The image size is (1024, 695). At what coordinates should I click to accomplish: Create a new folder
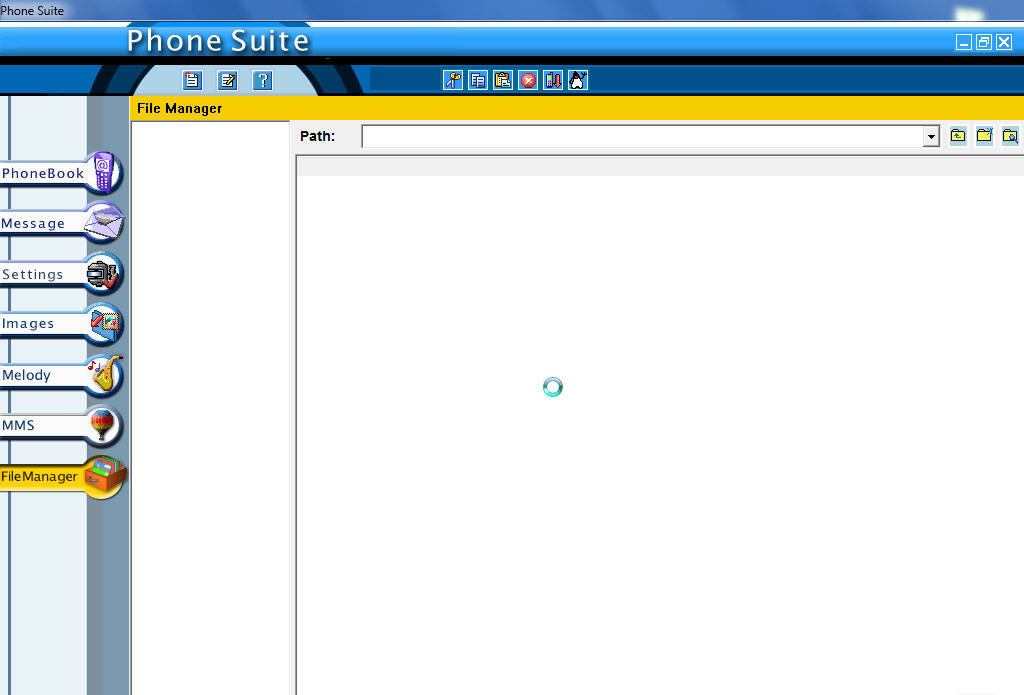tap(984, 136)
